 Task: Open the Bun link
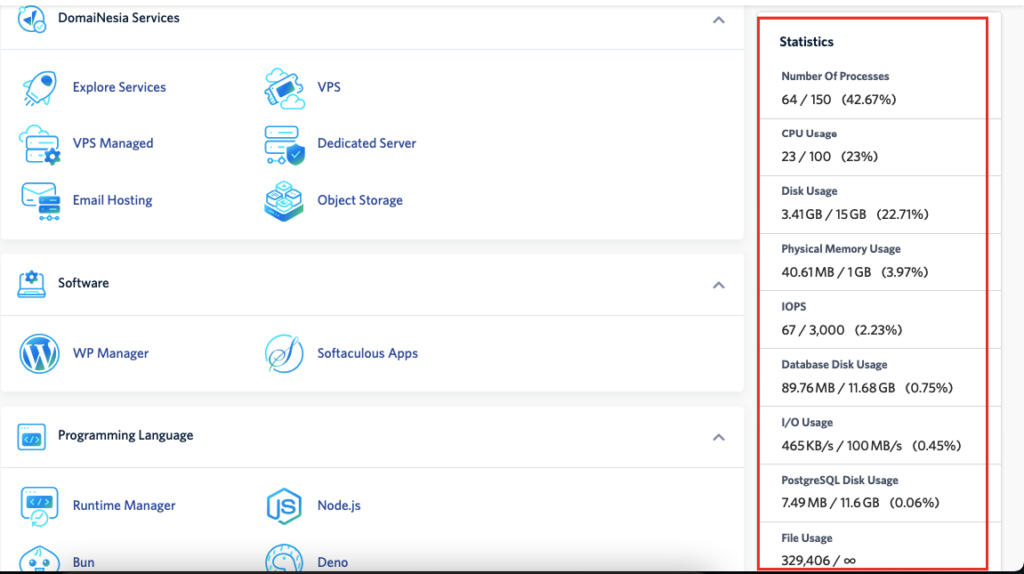coord(83,562)
